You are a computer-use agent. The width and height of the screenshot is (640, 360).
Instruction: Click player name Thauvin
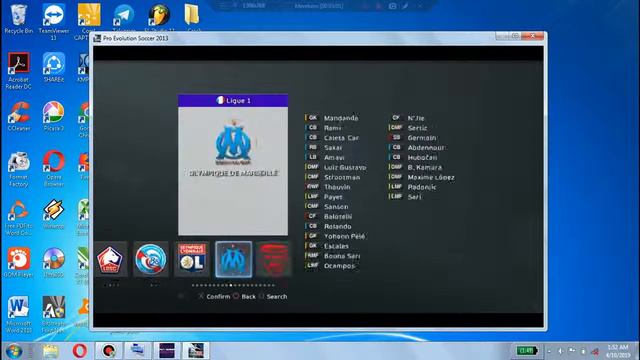337,187
